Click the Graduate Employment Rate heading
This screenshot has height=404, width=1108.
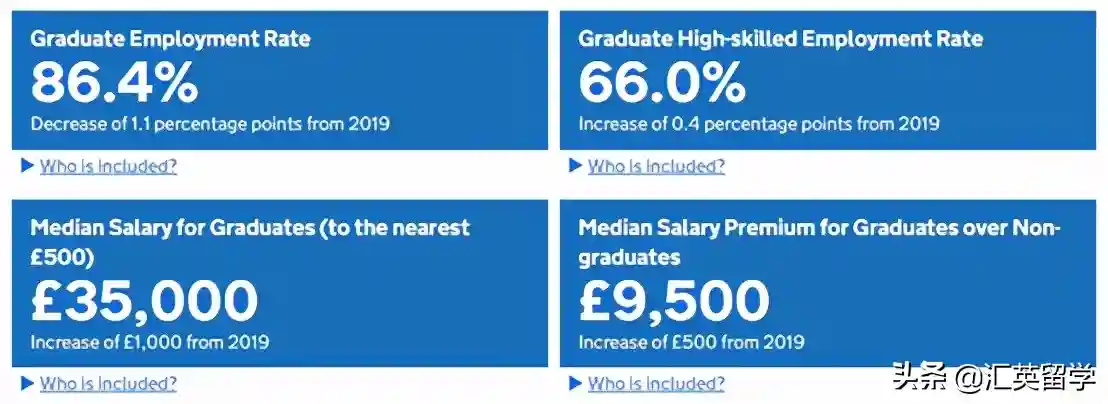[170, 39]
